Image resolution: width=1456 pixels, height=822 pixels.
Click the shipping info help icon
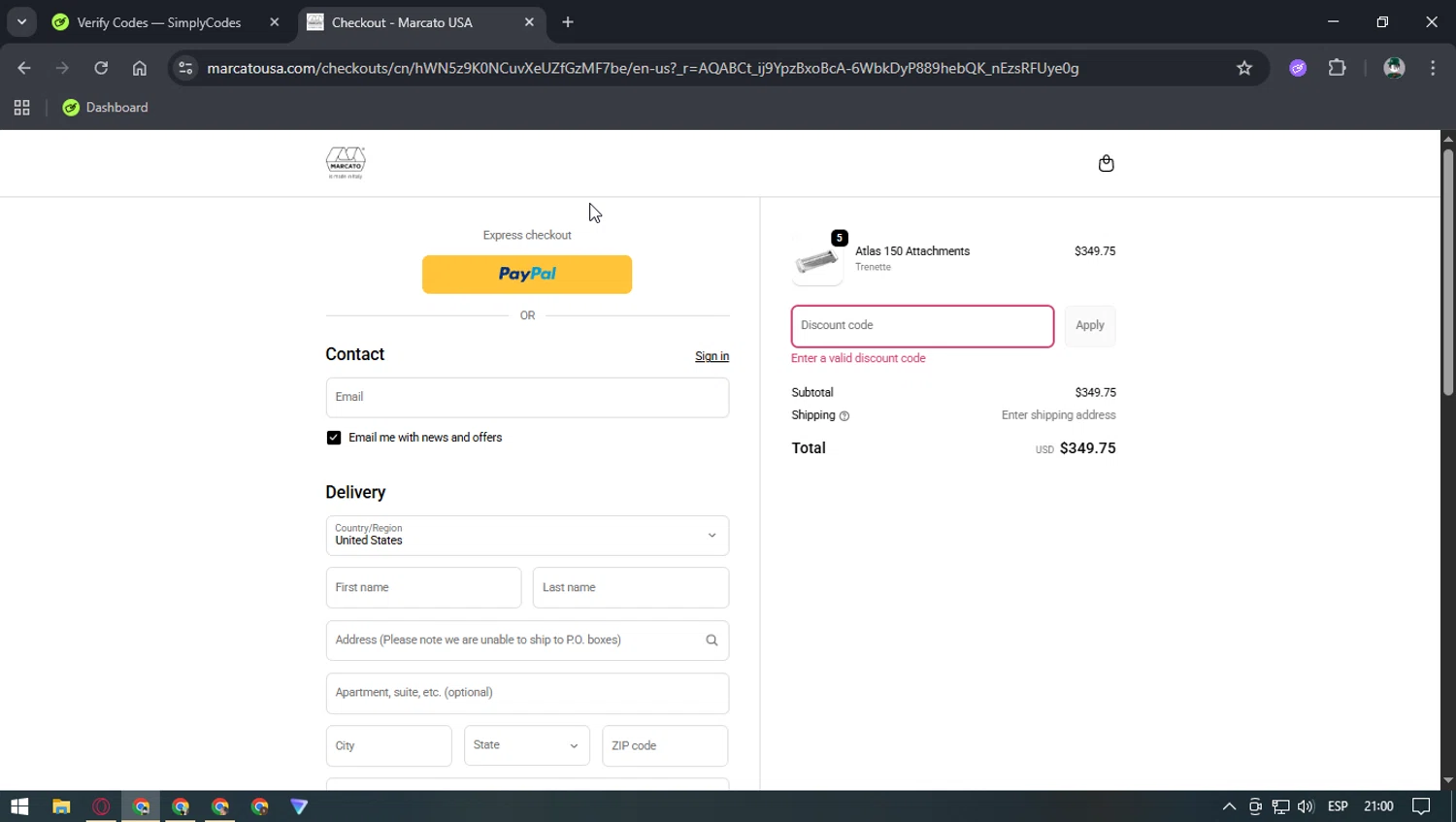(844, 416)
